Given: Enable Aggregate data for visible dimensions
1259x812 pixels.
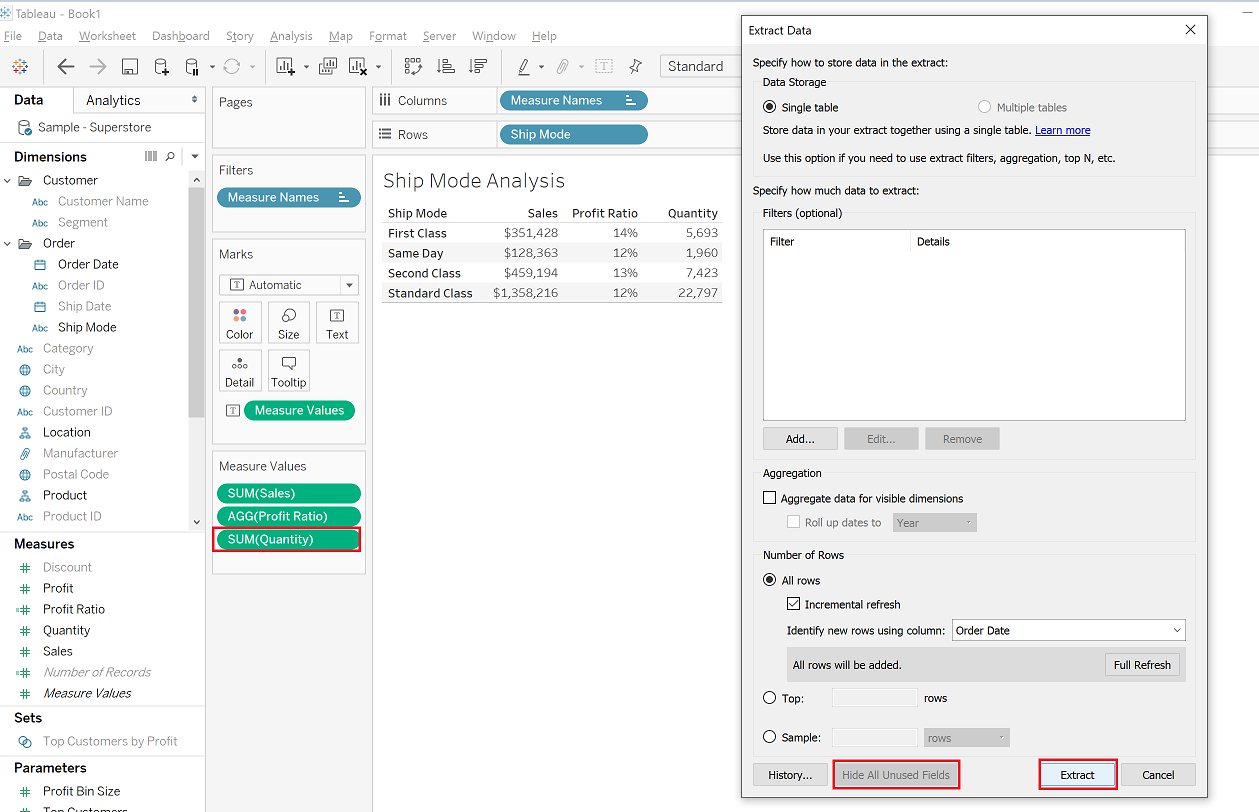Looking at the screenshot, I should (x=769, y=498).
